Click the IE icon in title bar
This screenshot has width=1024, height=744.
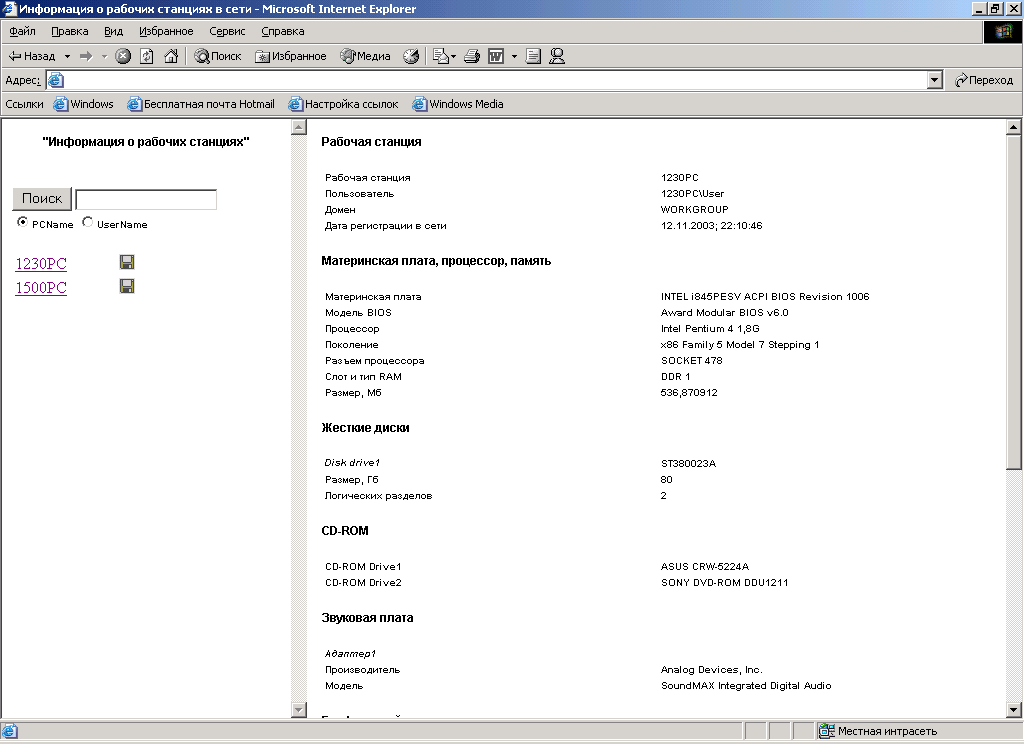[9, 8]
